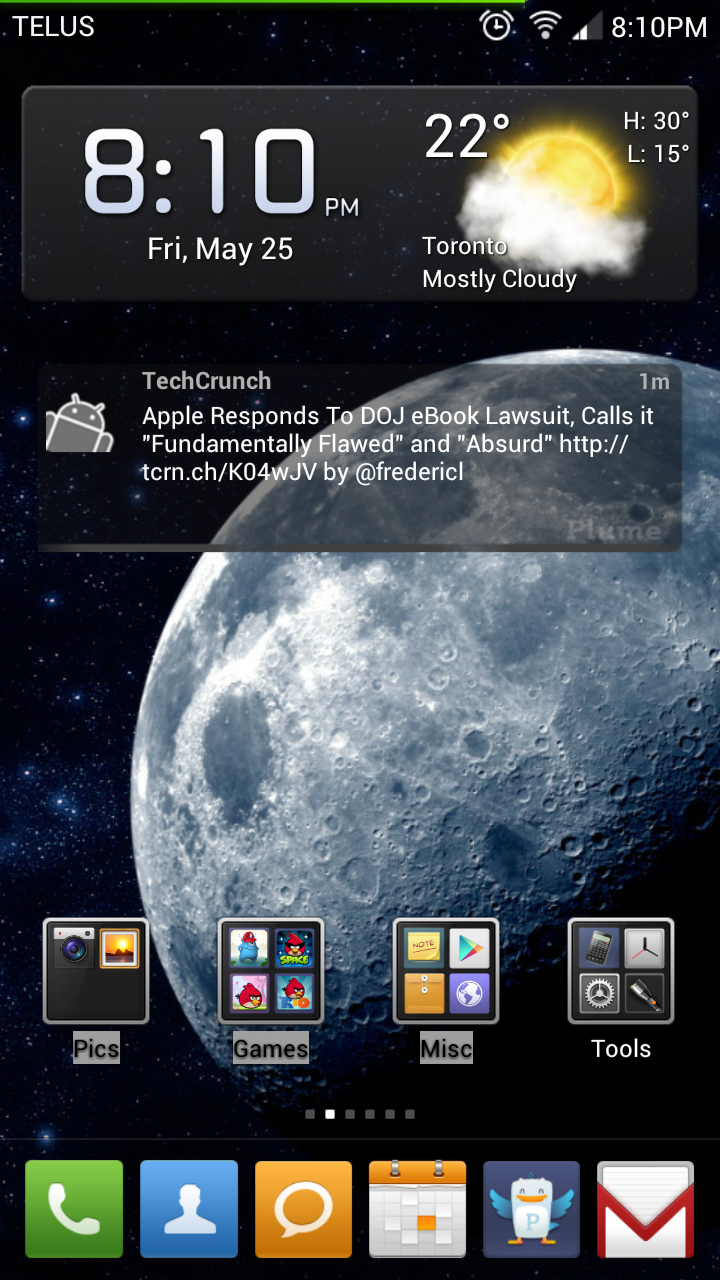Select the highlighted second page indicator dot
This screenshot has width=720, height=1280.
click(330, 1114)
